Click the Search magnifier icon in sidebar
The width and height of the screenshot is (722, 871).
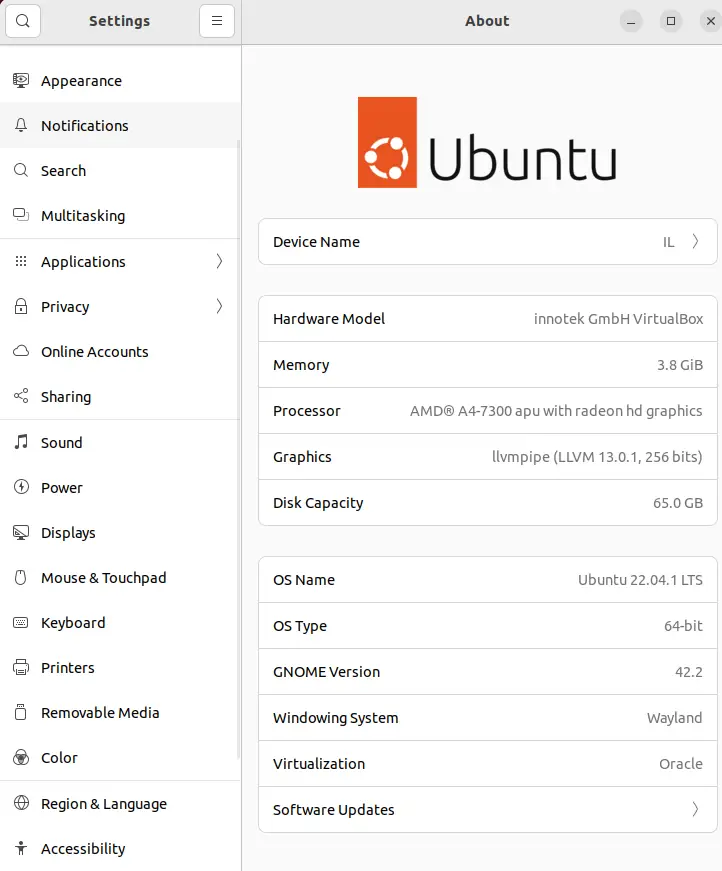21,170
